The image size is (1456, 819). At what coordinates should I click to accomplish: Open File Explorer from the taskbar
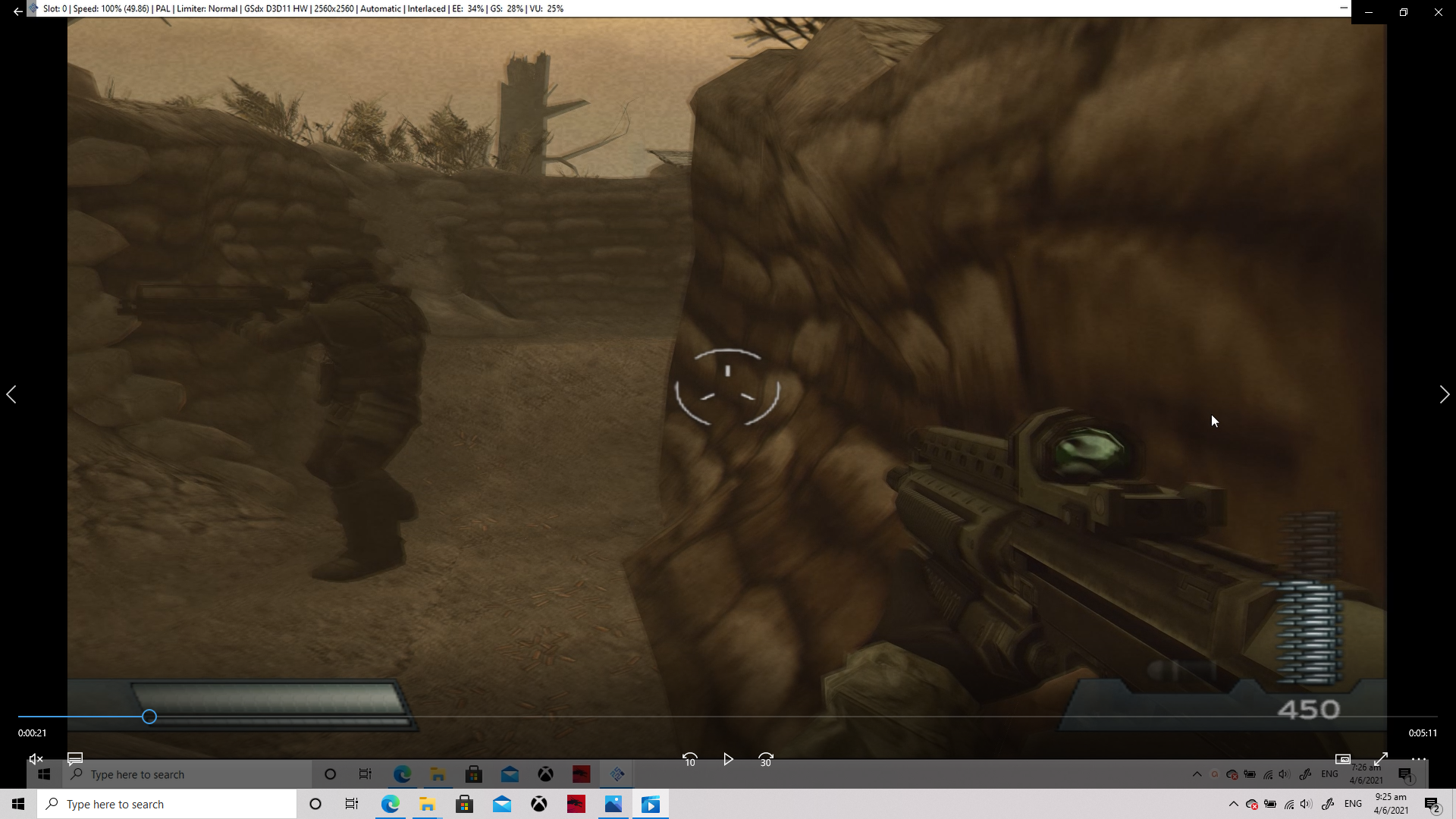427,804
